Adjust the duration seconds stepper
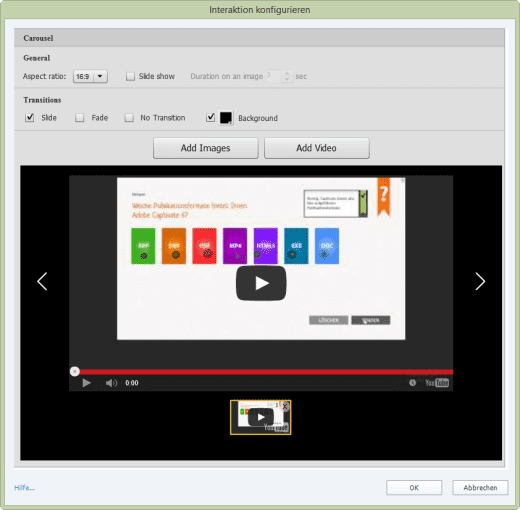 (x=287, y=76)
